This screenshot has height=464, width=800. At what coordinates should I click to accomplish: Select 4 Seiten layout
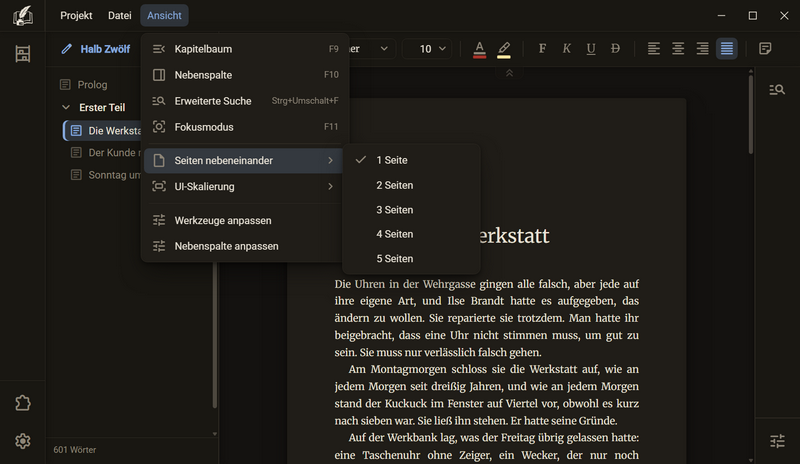tap(411, 234)
